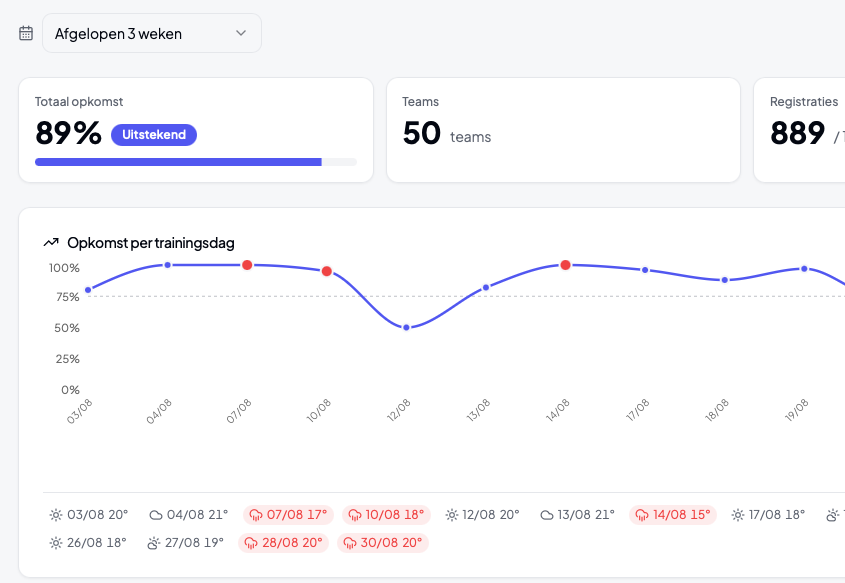Select the 17/08 data point on the chart

pyautogui.click(x=645, y=270)
